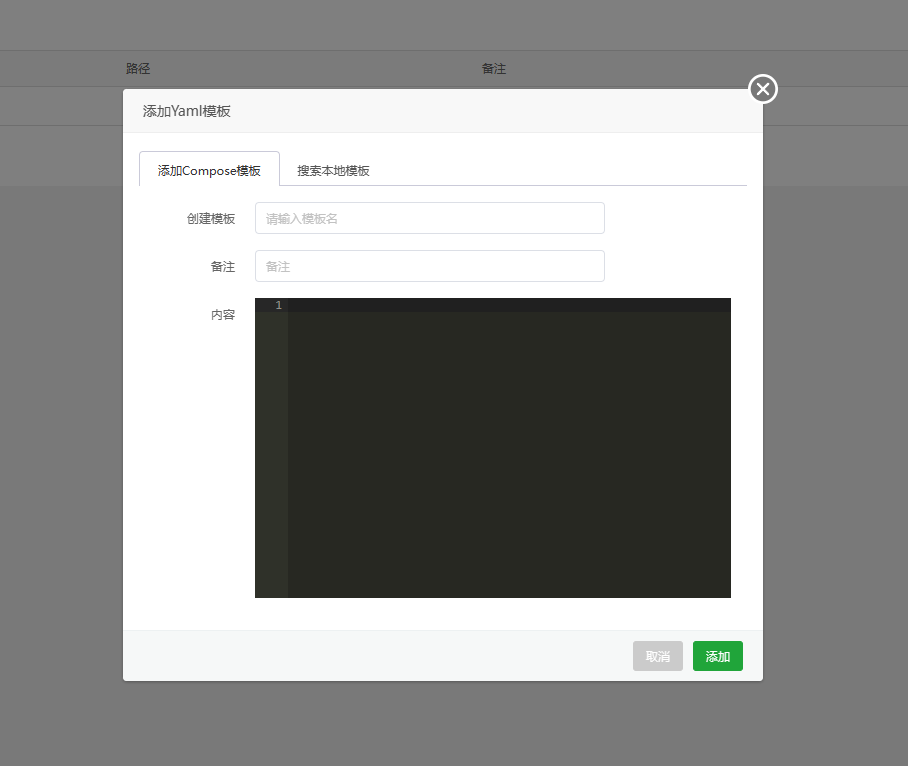Click the dialog footer bar left of 取消

click(380, 656)
